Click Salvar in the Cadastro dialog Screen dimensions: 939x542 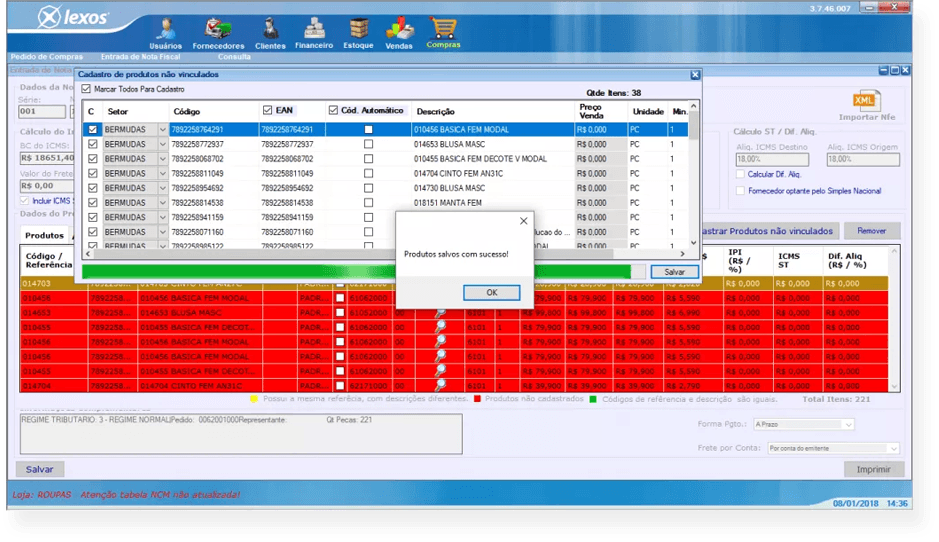(674, 272)
